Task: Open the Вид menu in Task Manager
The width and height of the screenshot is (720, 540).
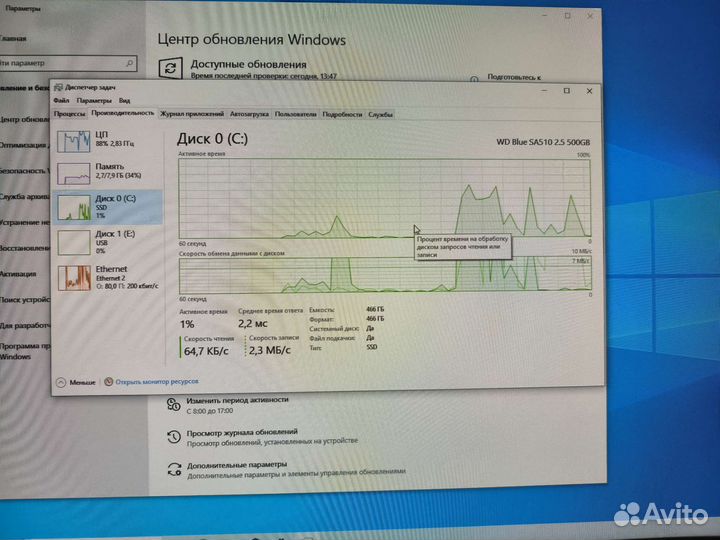Action: point(124,100)
